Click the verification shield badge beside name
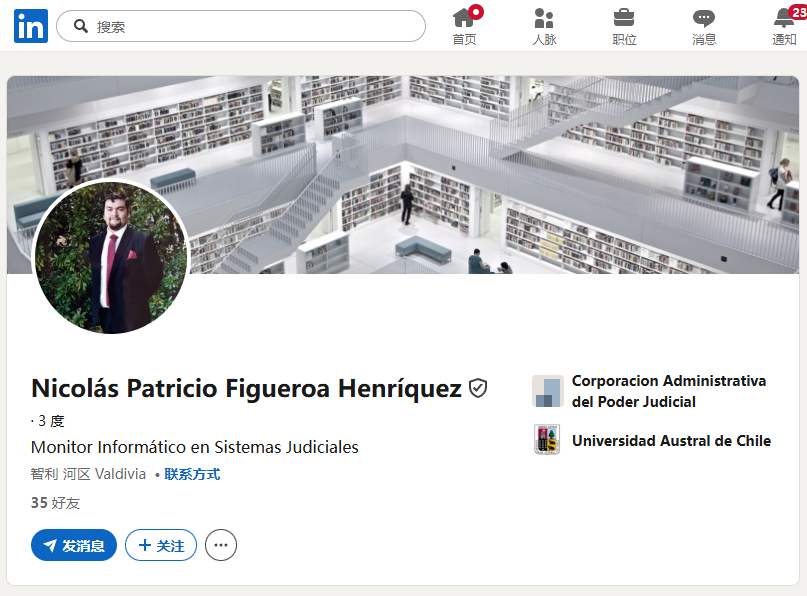Screen dimensions: 807x596 478,388
